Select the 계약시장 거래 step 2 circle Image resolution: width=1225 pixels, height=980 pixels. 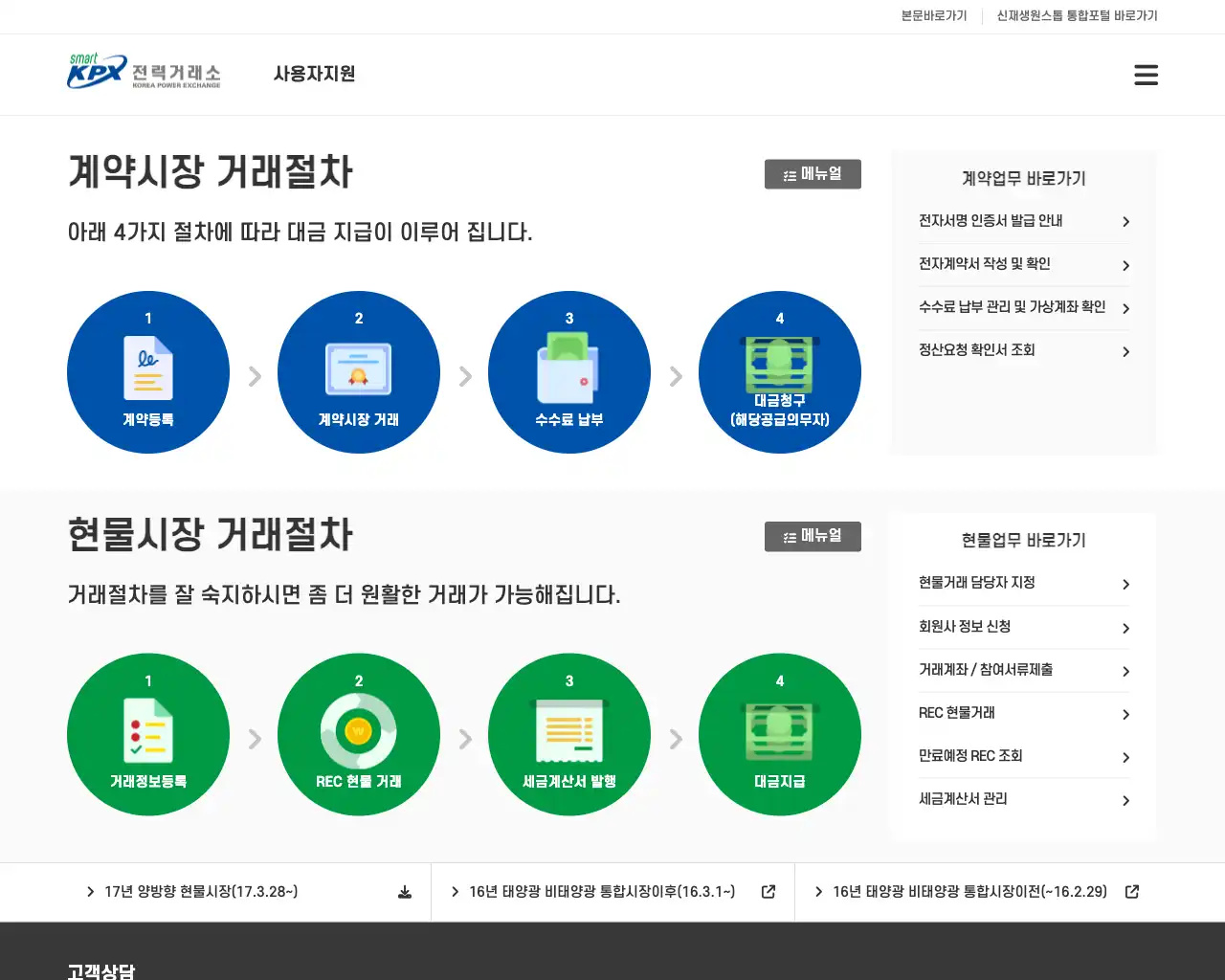(359, 372)
